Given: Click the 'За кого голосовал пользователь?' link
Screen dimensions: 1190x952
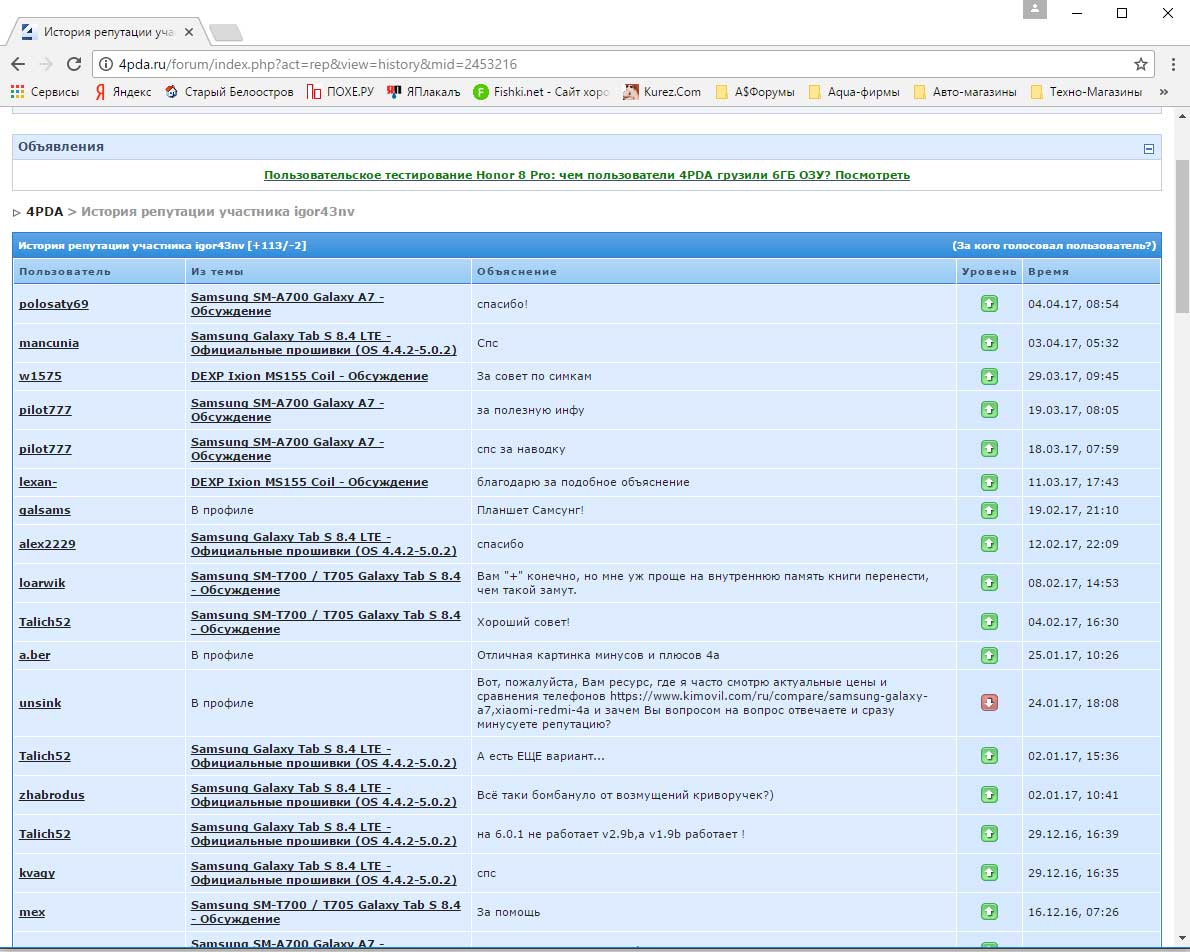Looking at the screenshot, I should pyautogui.click(x=1054, y=246).
